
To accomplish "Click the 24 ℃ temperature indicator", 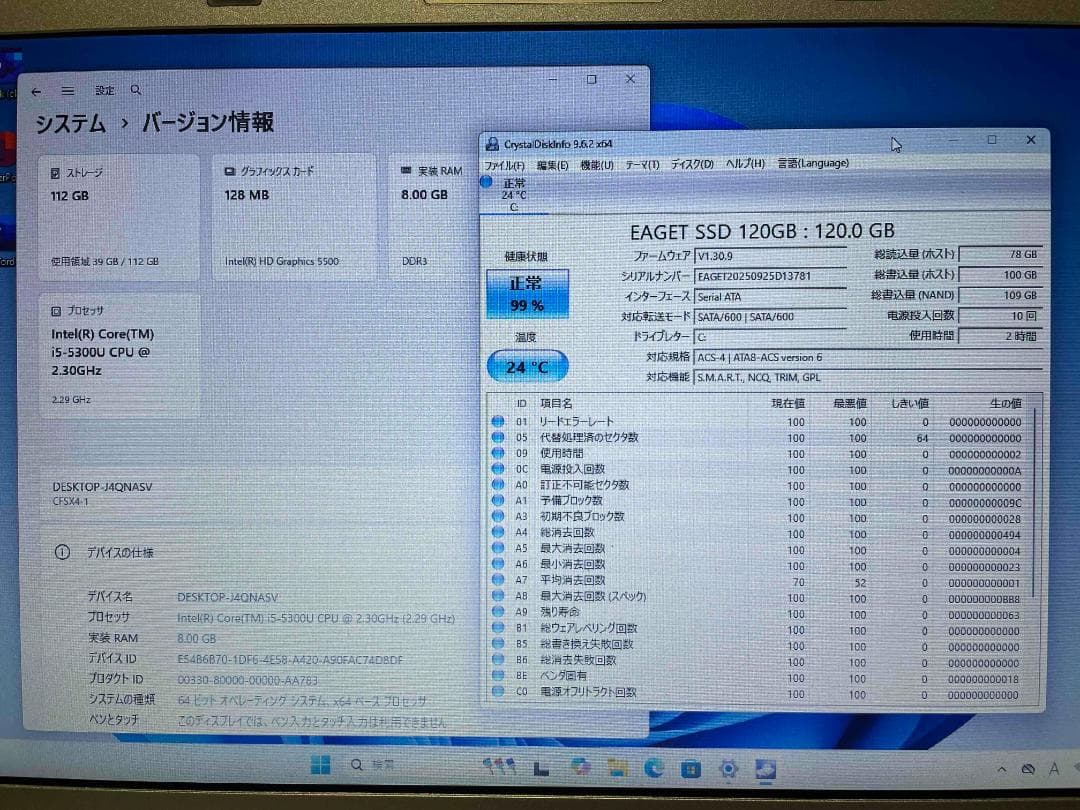I will coord(526,366).
